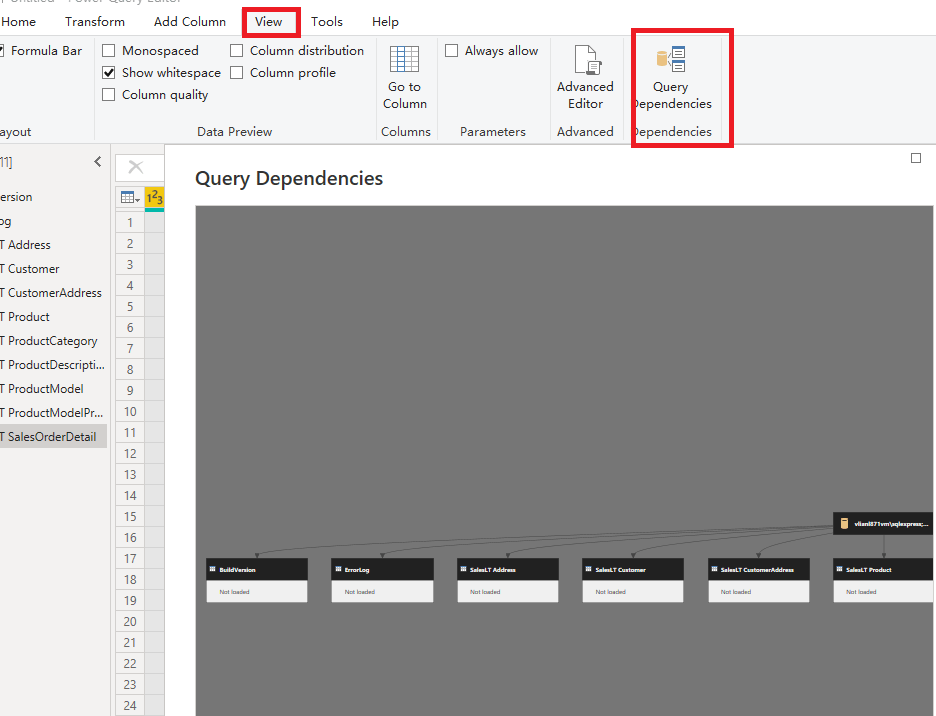Open the Transform ribbon tab

(x=95, y=22)
